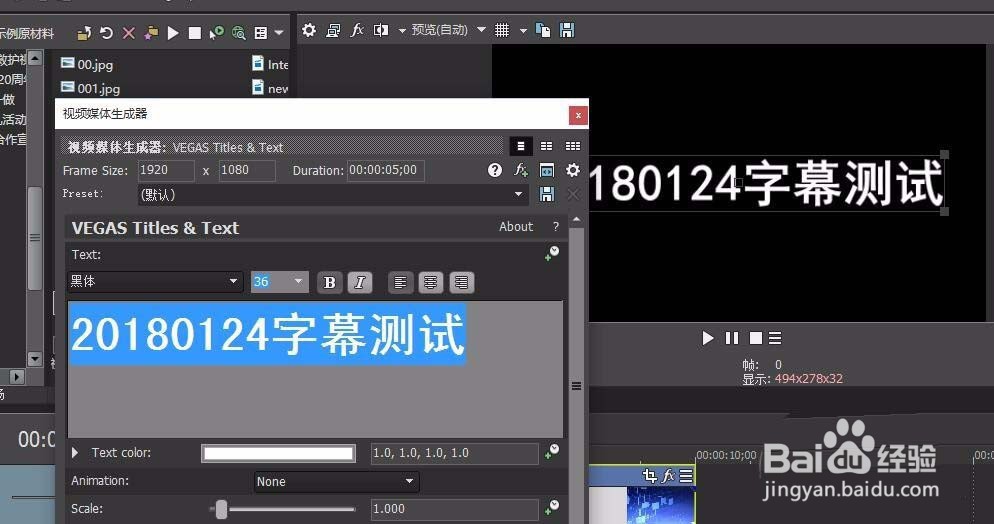Open the font family dropdown 黑体
The width and height of the screenshot is (994, 524).
pos(155,281)
